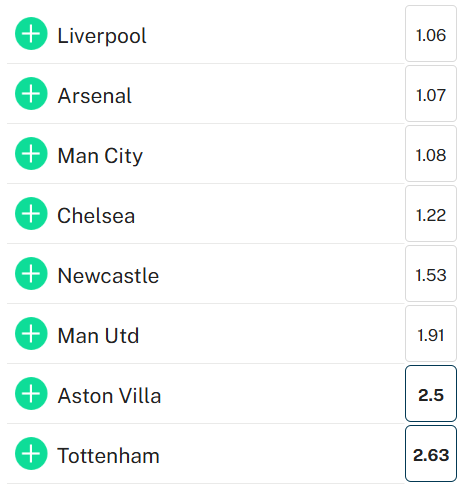This screenshot has height=484, width=463.
Task: Add Man Utd via the plus icon
Action: pos(31,334)
